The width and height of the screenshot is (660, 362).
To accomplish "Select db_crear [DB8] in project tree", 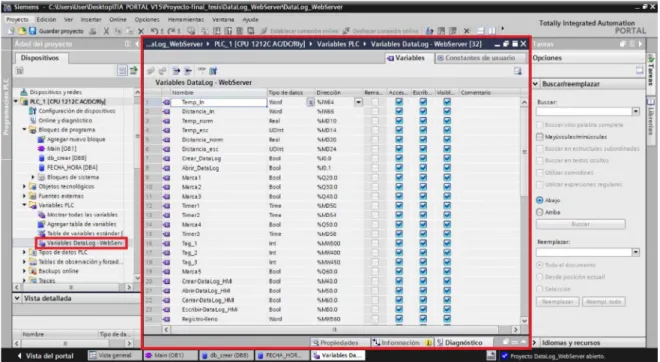I will (67, 158).
